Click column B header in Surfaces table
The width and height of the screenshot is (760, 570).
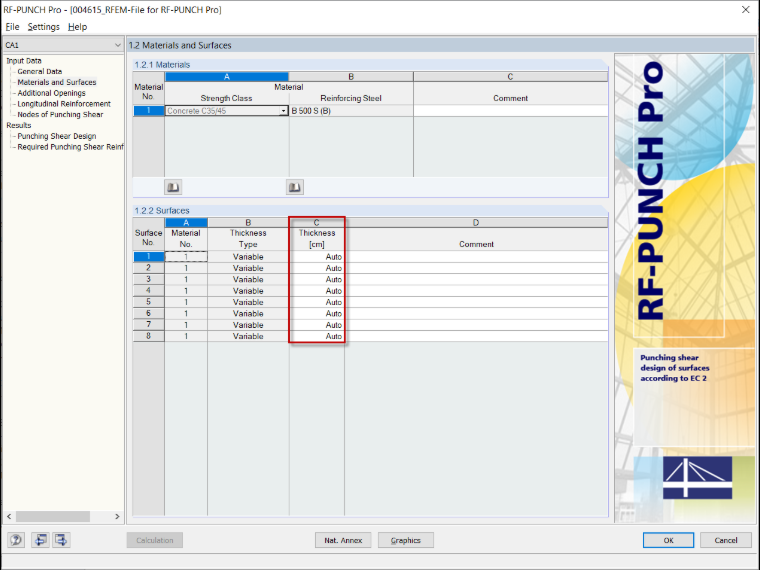click(248, 222)
